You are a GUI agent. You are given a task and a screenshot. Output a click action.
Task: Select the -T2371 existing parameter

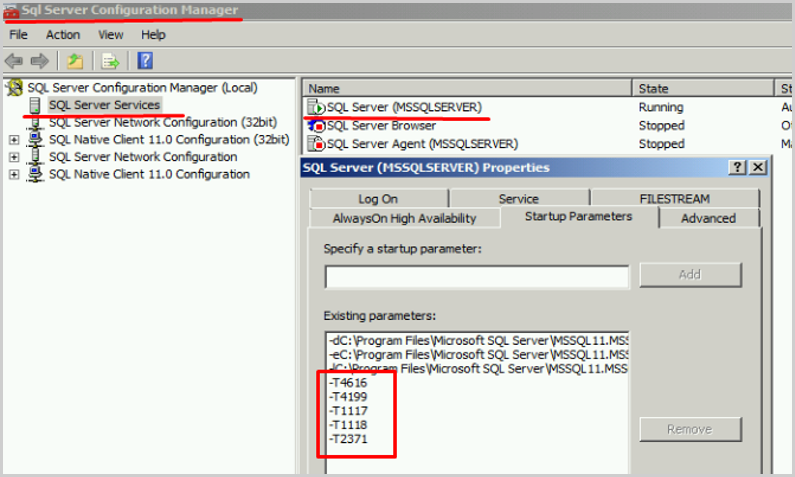pos(348,439)
